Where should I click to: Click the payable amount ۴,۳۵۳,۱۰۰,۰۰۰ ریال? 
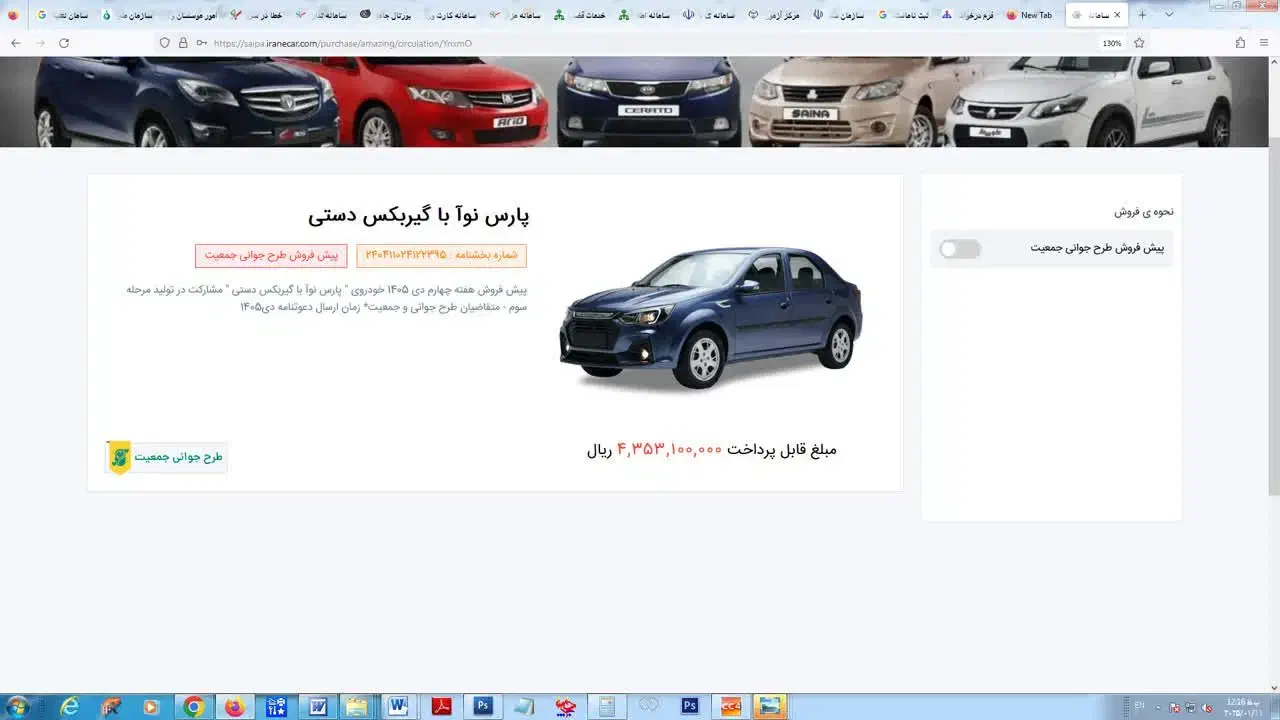(711, 450)
